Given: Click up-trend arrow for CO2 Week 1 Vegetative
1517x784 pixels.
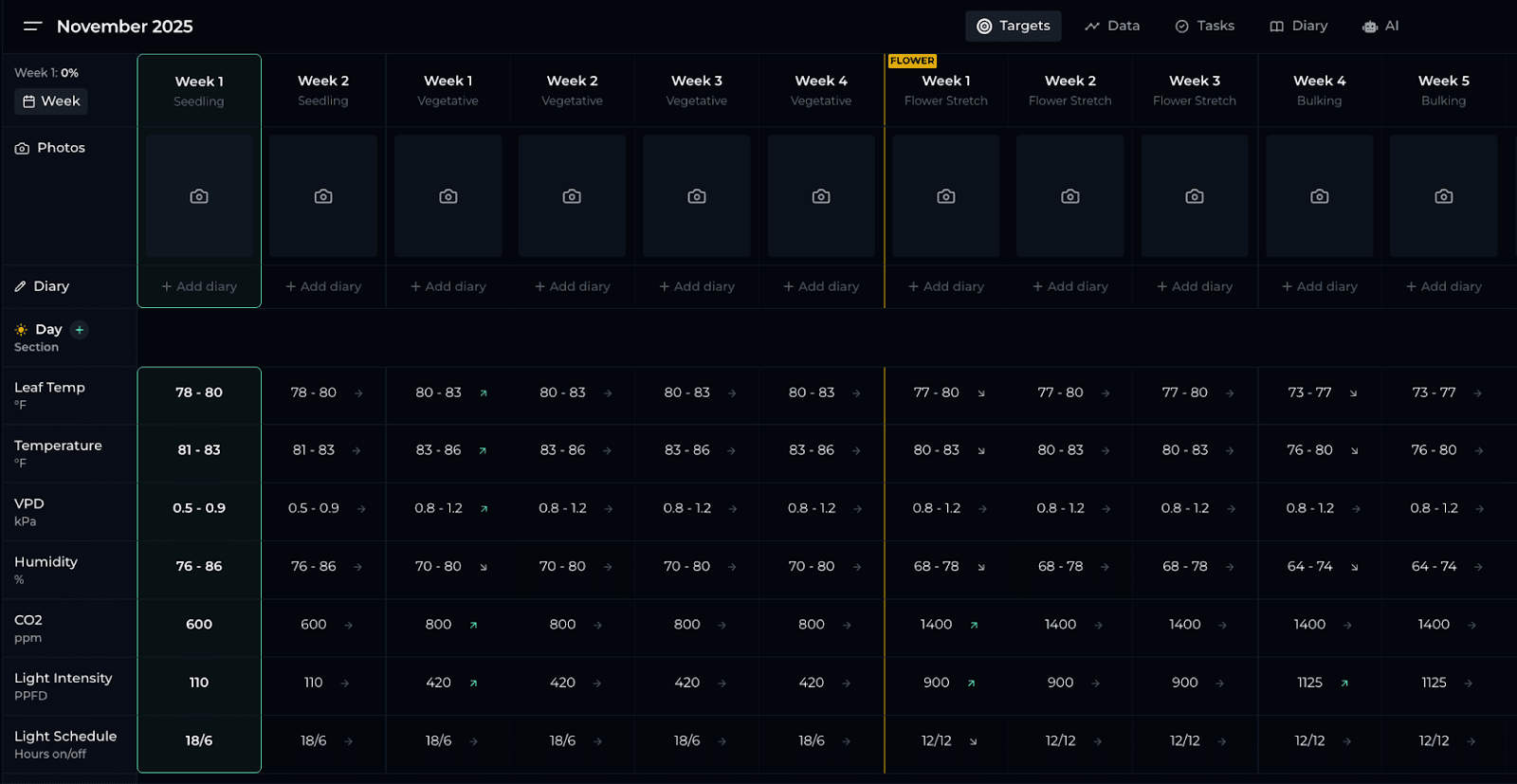Looking at the screenshot, I should click(473, 626).
